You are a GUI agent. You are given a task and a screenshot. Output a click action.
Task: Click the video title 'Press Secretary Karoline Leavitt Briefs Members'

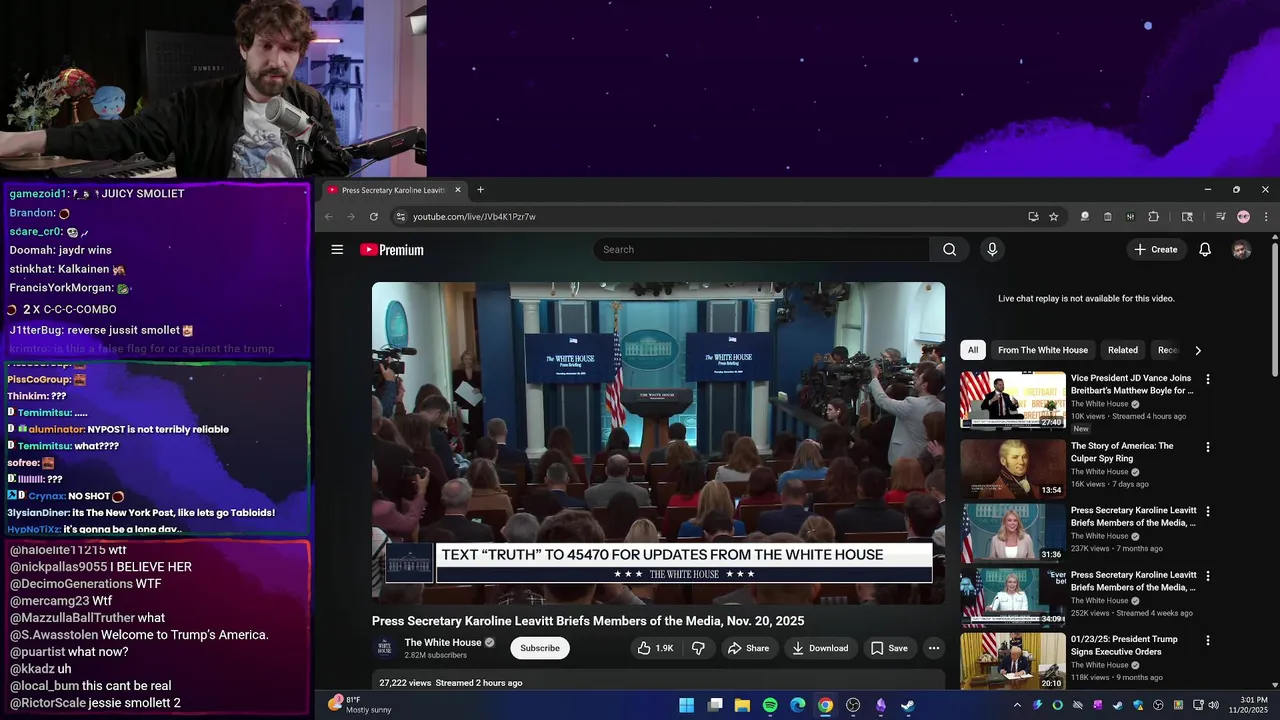tap(588, 621)
